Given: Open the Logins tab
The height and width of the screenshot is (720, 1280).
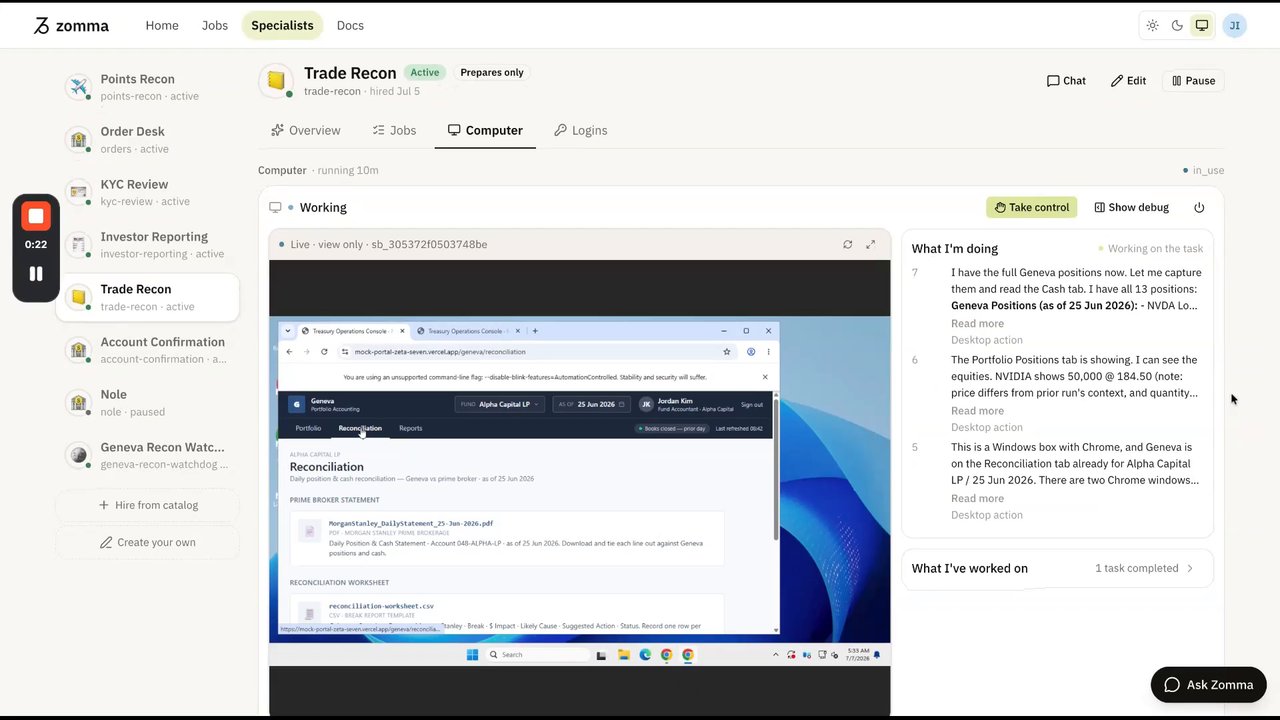Looking at the screenshot, I should pyautogui.click(x=581, y=130).
